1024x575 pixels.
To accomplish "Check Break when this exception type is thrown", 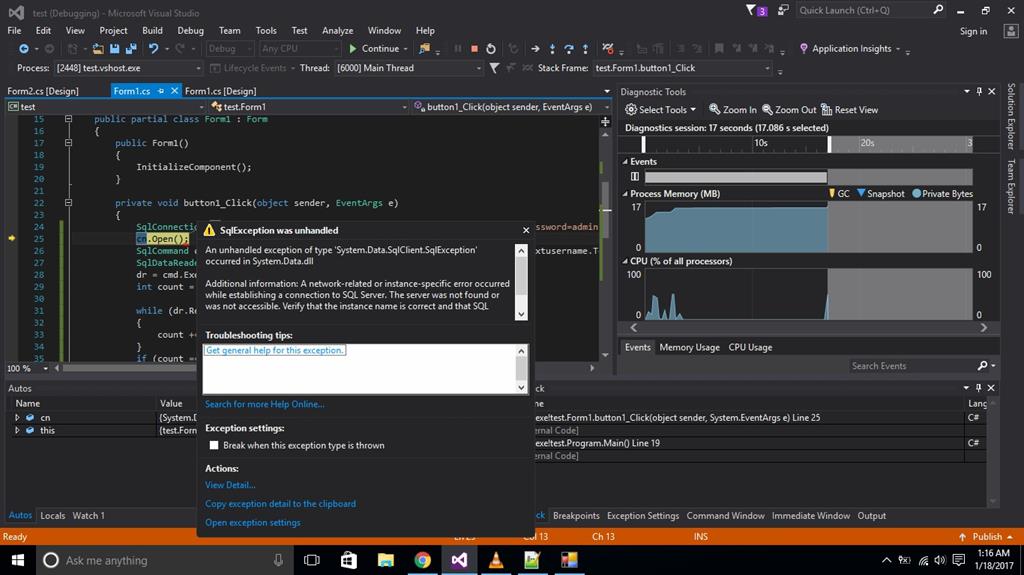I will pos(214,446).
